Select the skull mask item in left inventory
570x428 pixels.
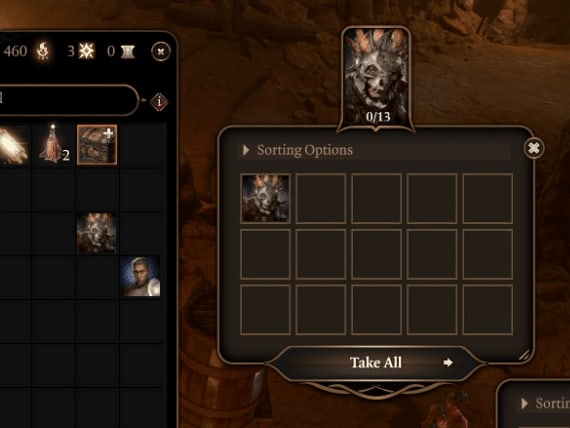point(97,233)
